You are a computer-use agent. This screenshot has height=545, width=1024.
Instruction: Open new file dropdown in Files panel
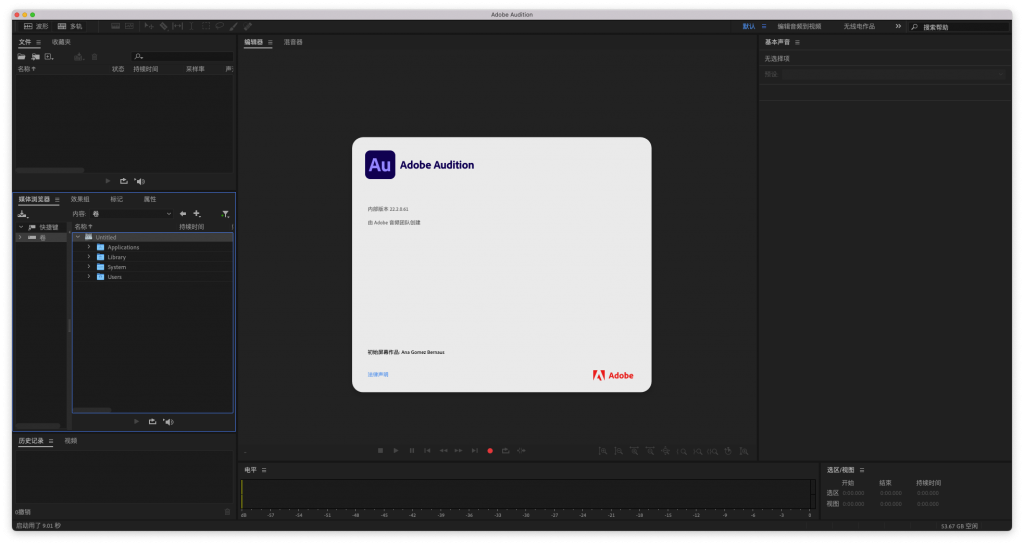49,57
